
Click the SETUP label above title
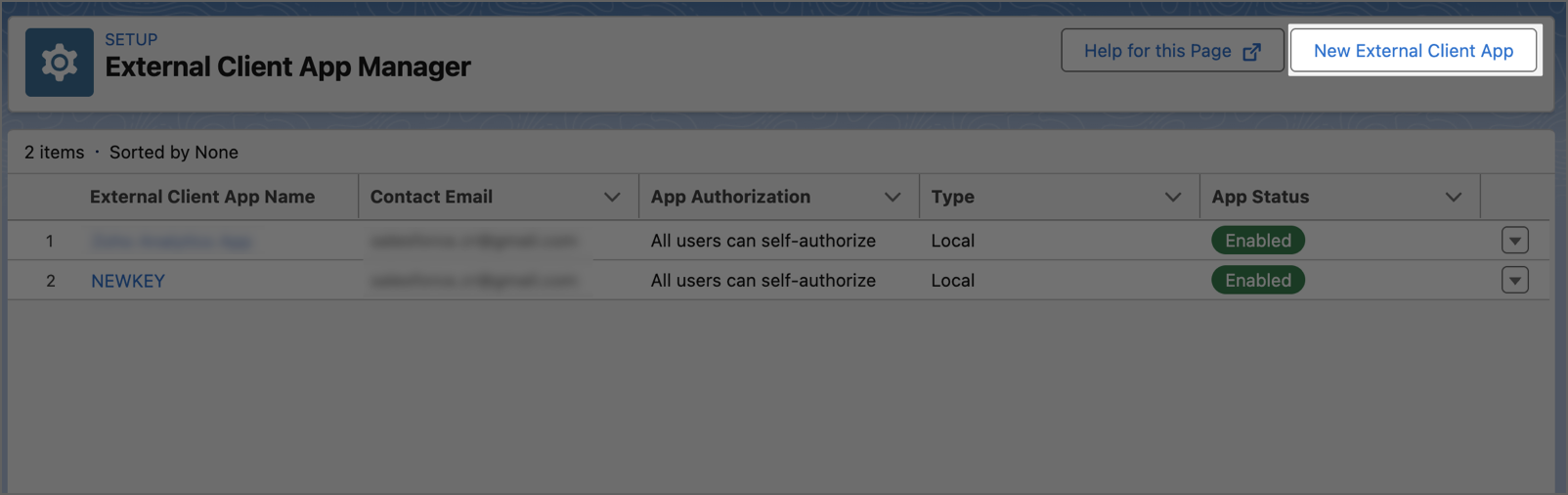tap(131, 40)
